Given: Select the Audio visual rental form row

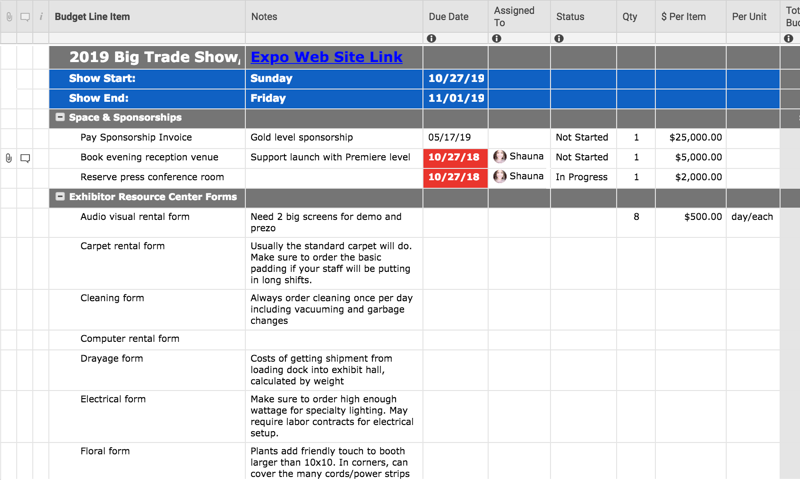Looking at the screenshot, I should click(x=147, y=222).
